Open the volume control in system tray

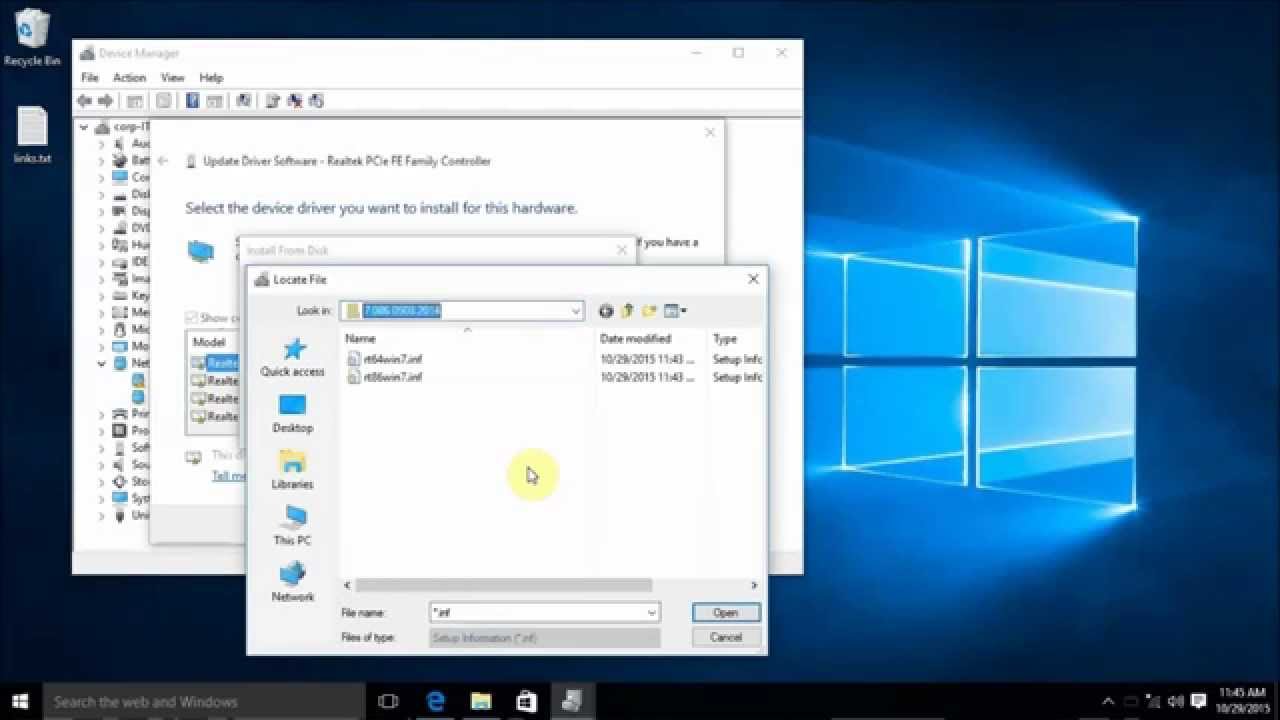1174,701
